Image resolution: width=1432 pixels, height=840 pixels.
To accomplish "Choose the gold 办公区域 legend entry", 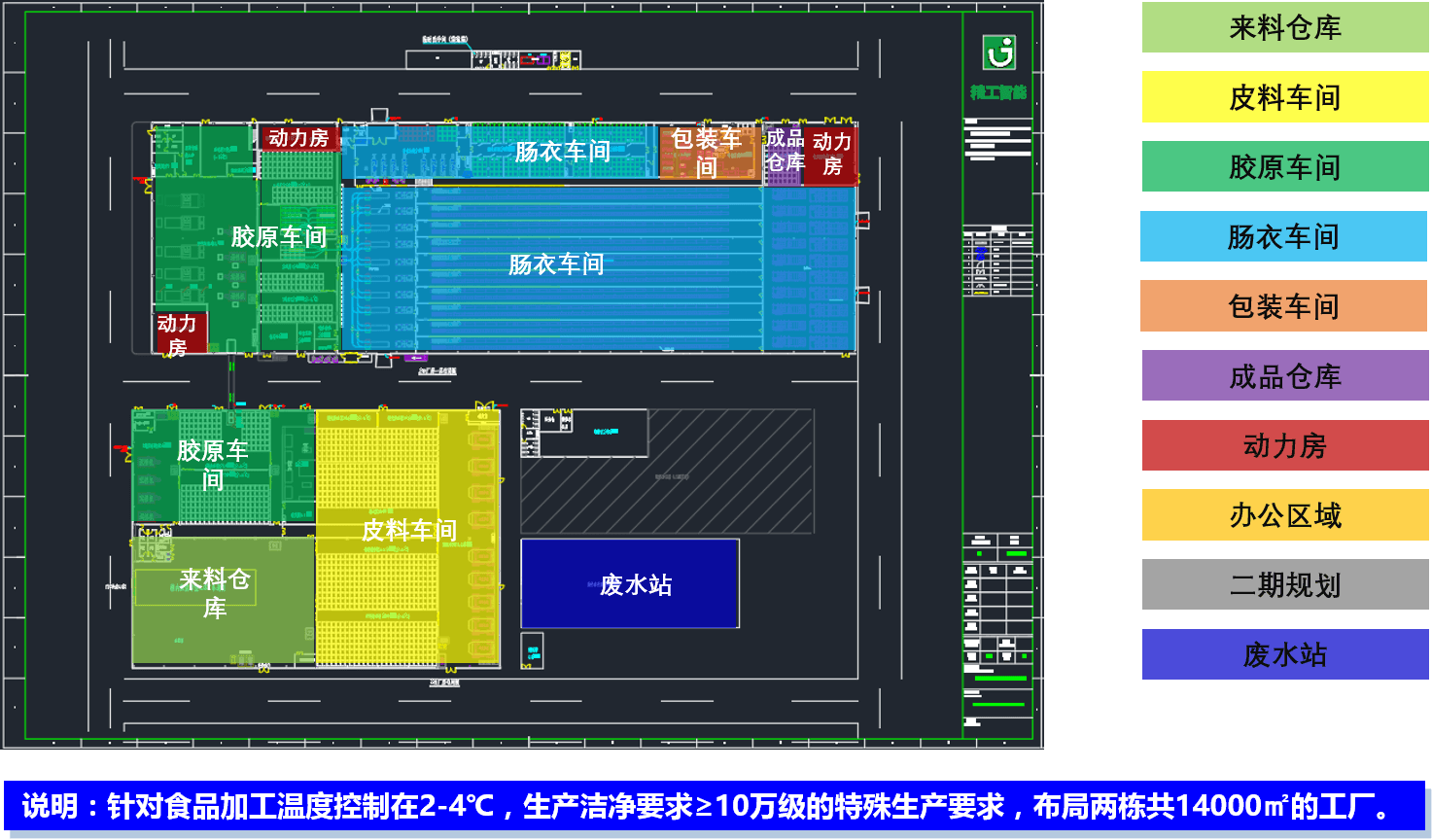I will (1284, 515).
